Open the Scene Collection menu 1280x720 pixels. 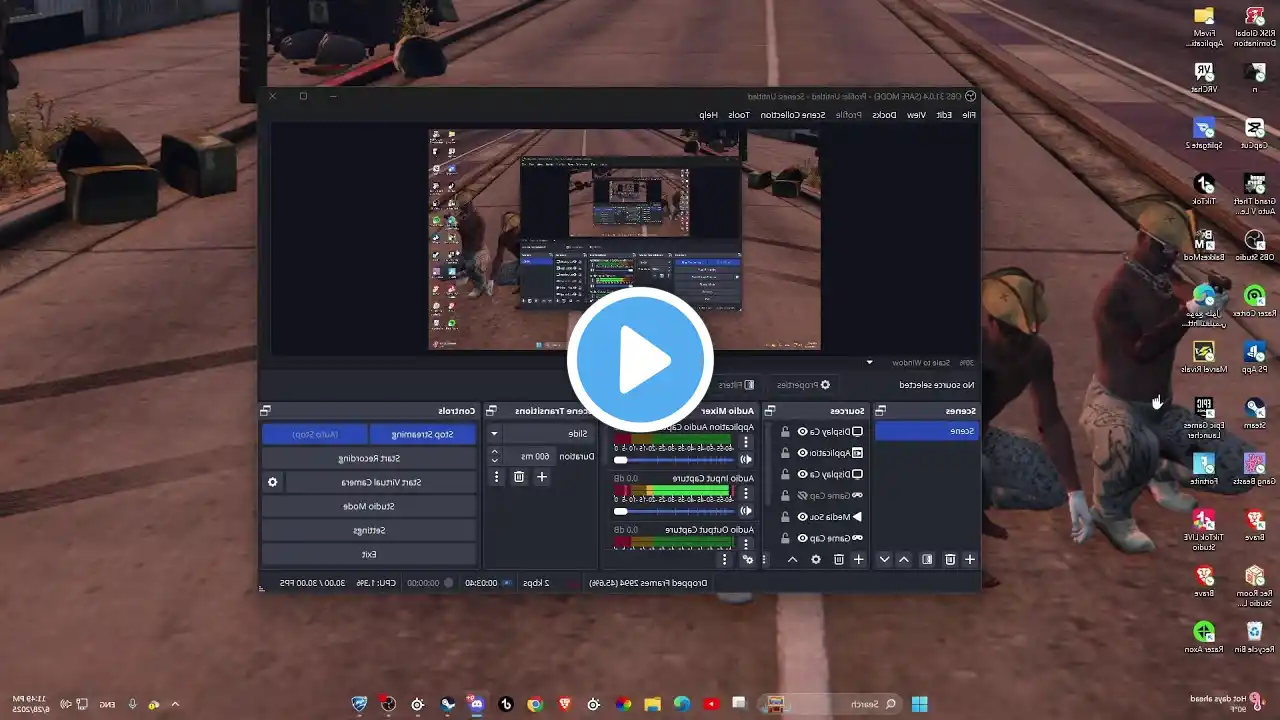(x=793, y=115)
